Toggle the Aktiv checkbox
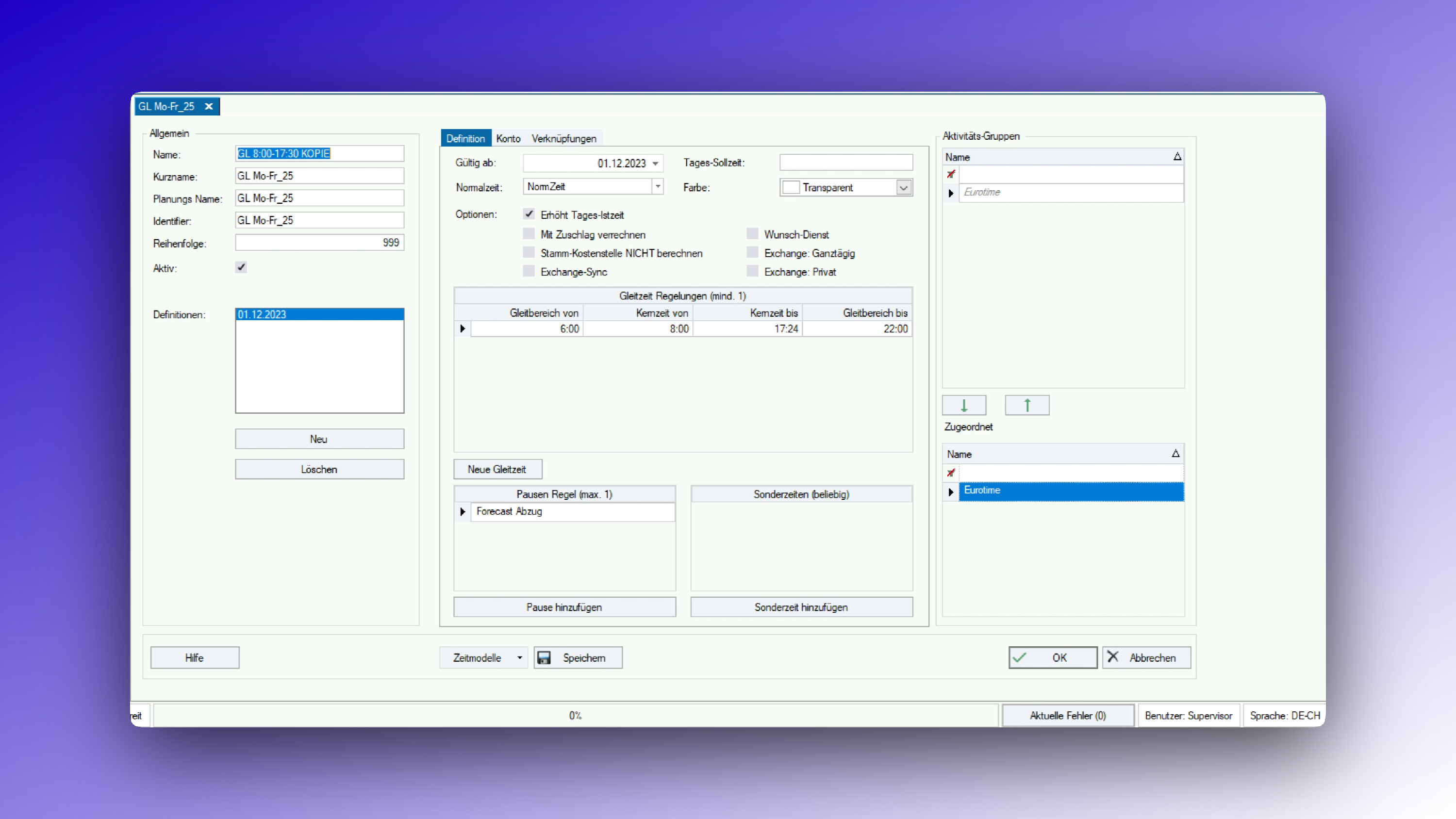Screen dimensions: 1456x819 click(x=241, y=267)
